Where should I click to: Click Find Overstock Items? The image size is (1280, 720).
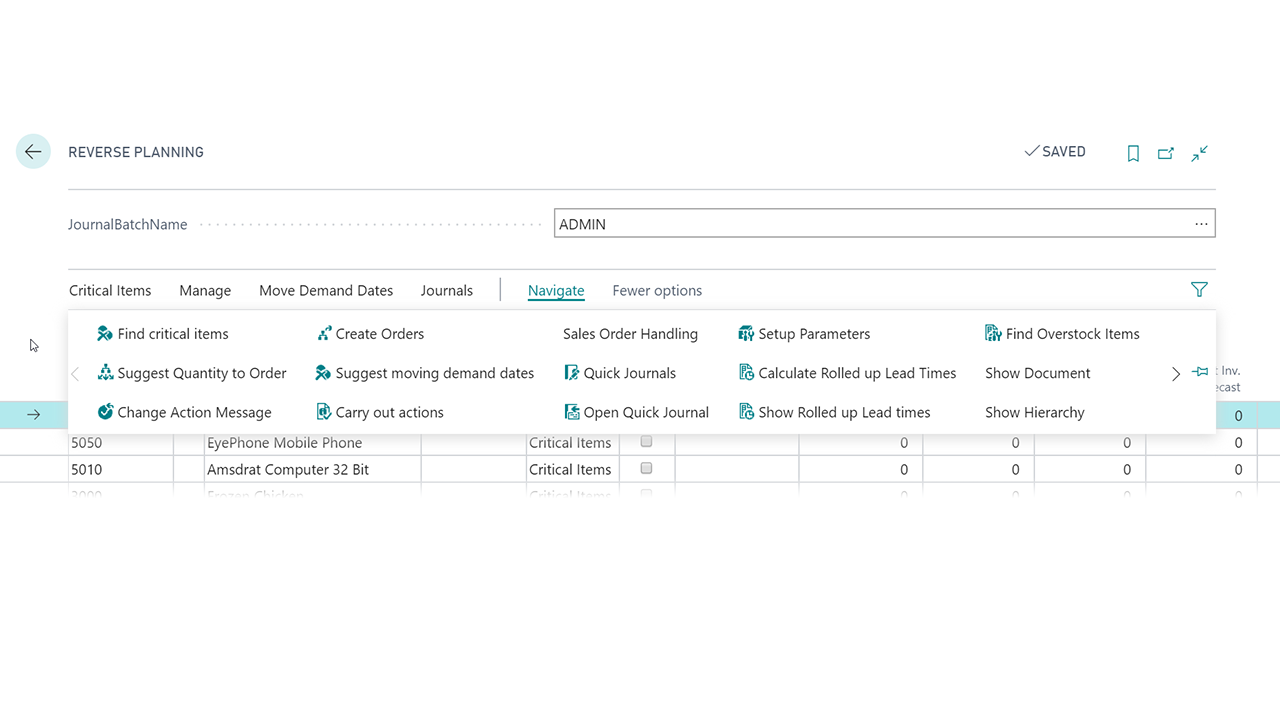[1062, 334]
